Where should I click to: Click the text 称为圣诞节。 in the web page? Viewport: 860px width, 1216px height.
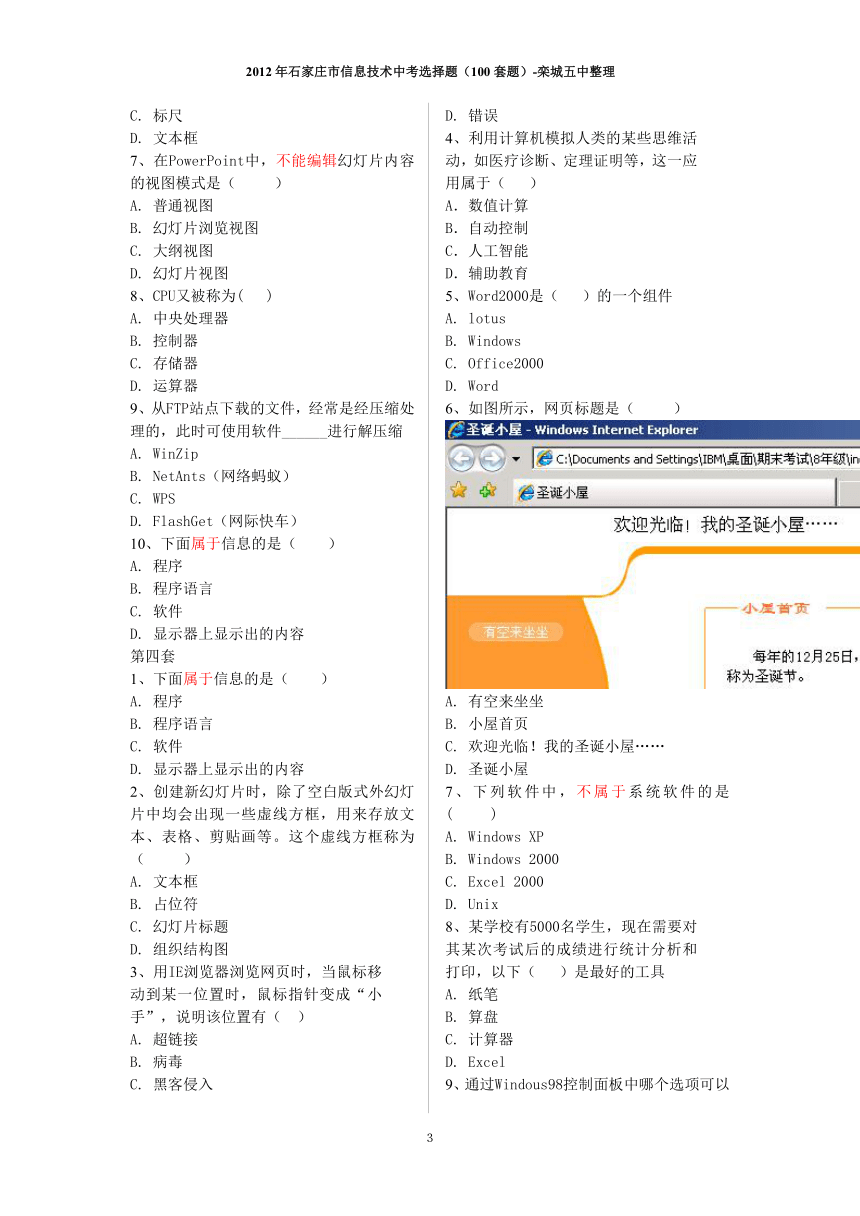coord(770,676)
